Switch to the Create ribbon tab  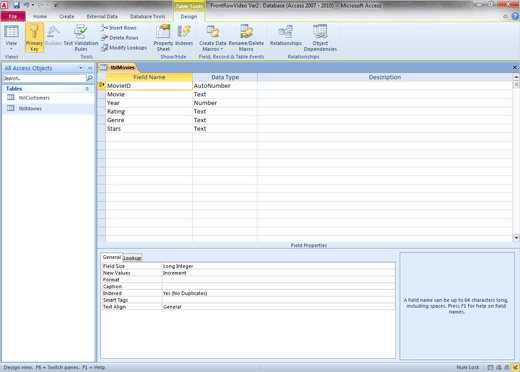(x=67, y=16)
